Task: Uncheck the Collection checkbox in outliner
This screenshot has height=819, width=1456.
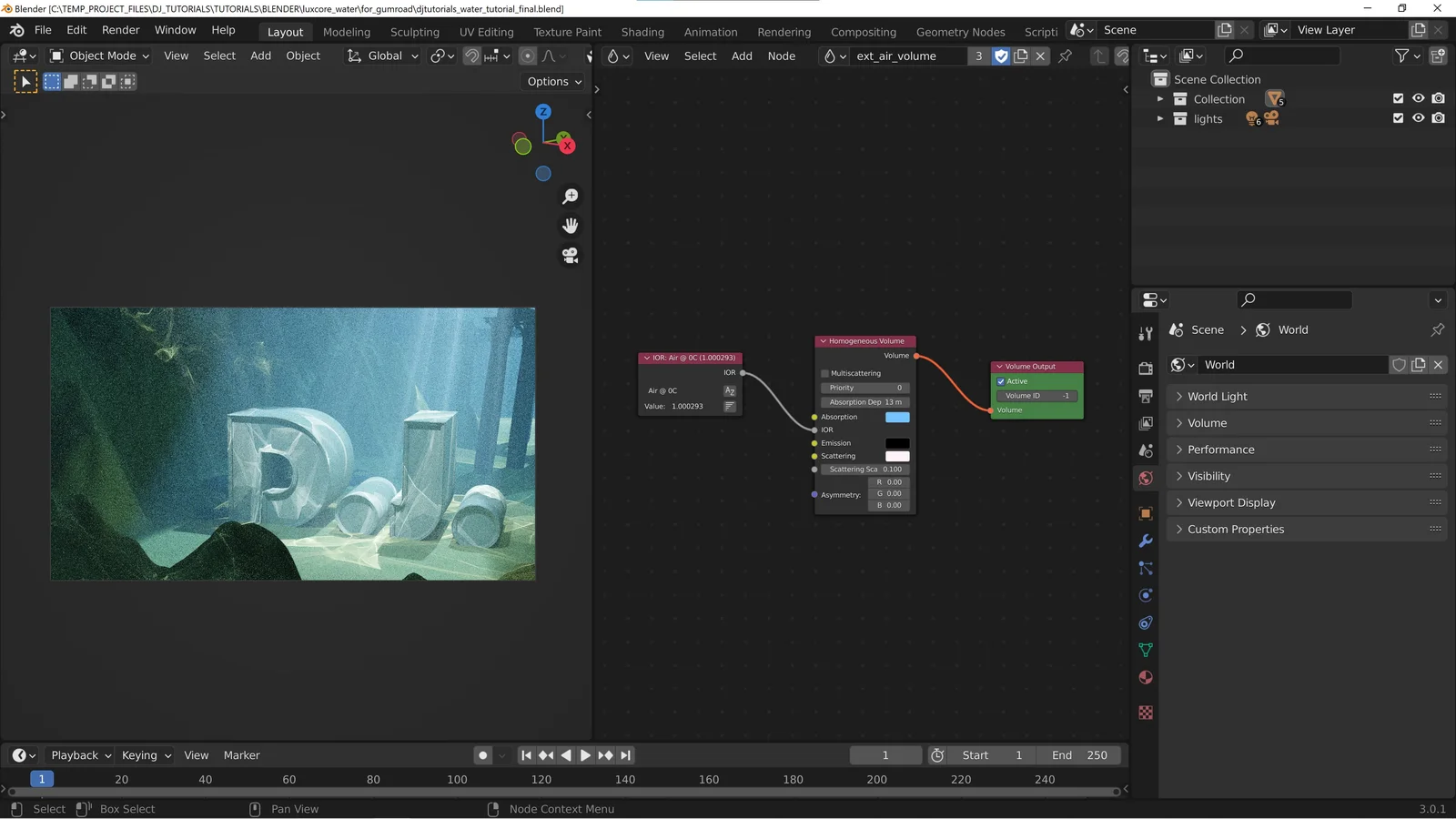Action: (x=1398, y=98)
